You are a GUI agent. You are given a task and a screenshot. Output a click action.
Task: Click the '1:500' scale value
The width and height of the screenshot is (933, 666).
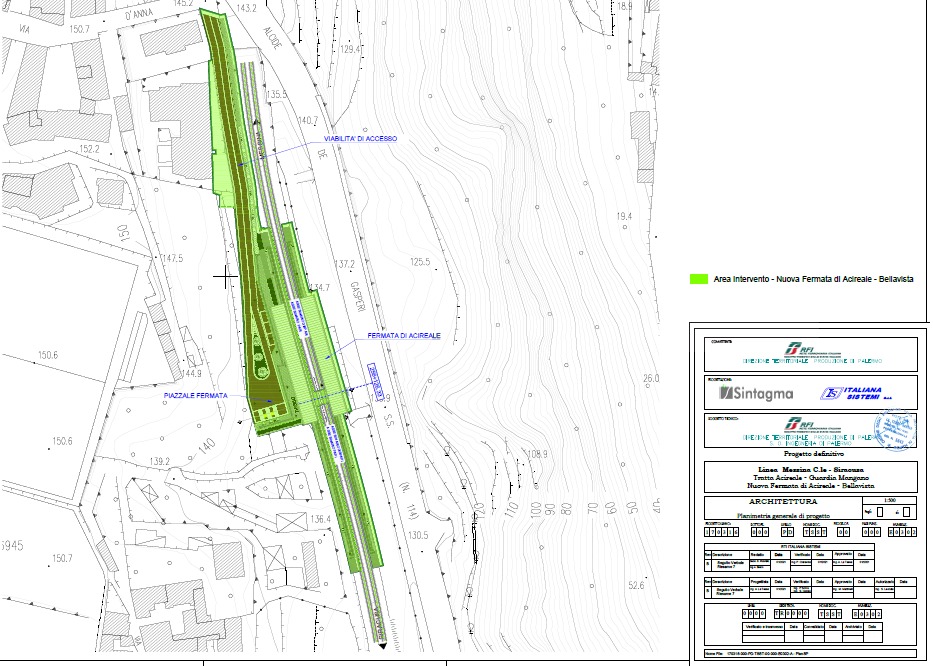[890, 501]
